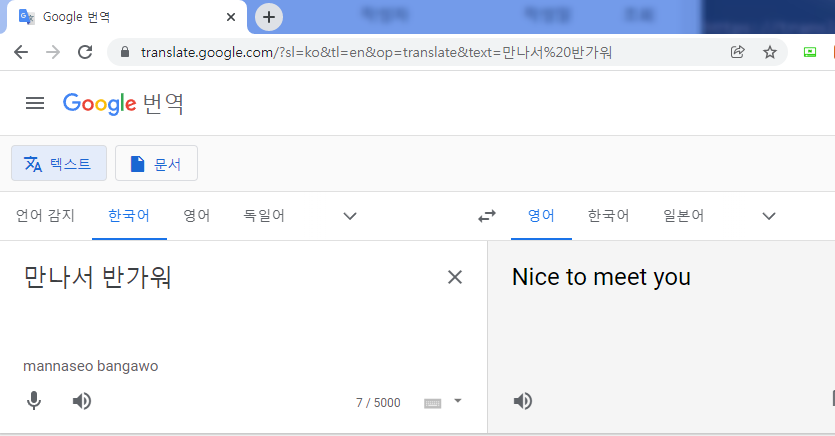
Task: Clear the source text with X
Action: [455, 277]
